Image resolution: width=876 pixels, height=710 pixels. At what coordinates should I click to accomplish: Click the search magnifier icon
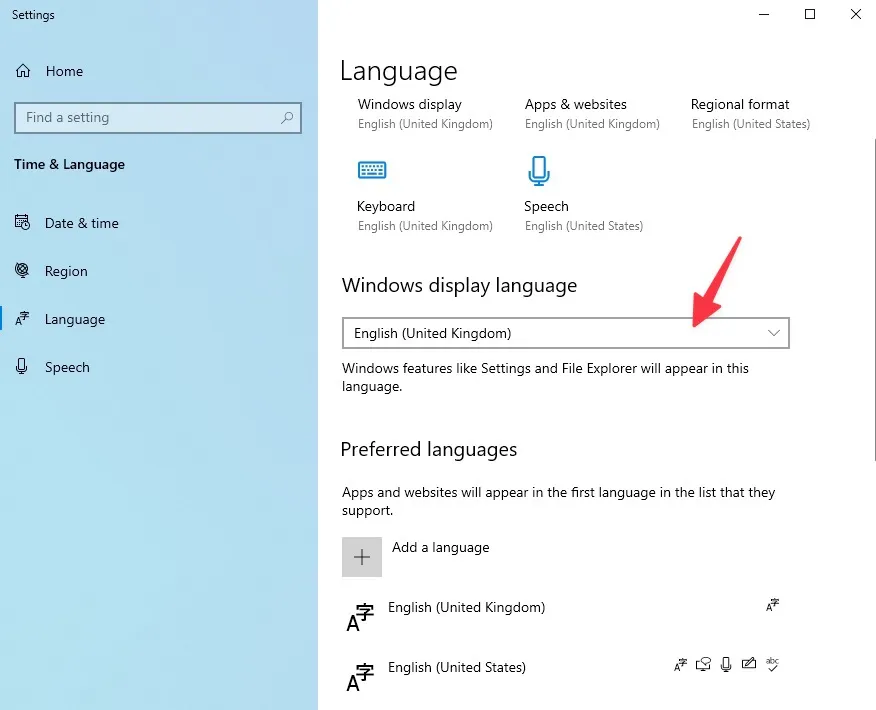287,117
